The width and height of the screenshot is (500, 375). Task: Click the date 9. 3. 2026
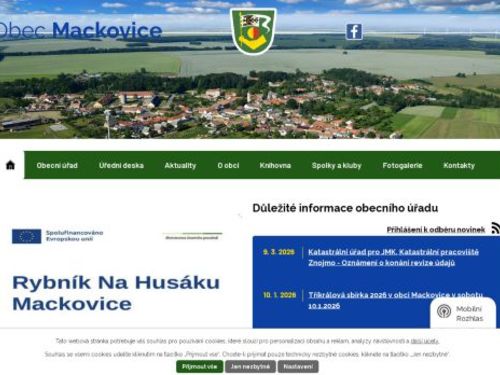tap(279, 252)
